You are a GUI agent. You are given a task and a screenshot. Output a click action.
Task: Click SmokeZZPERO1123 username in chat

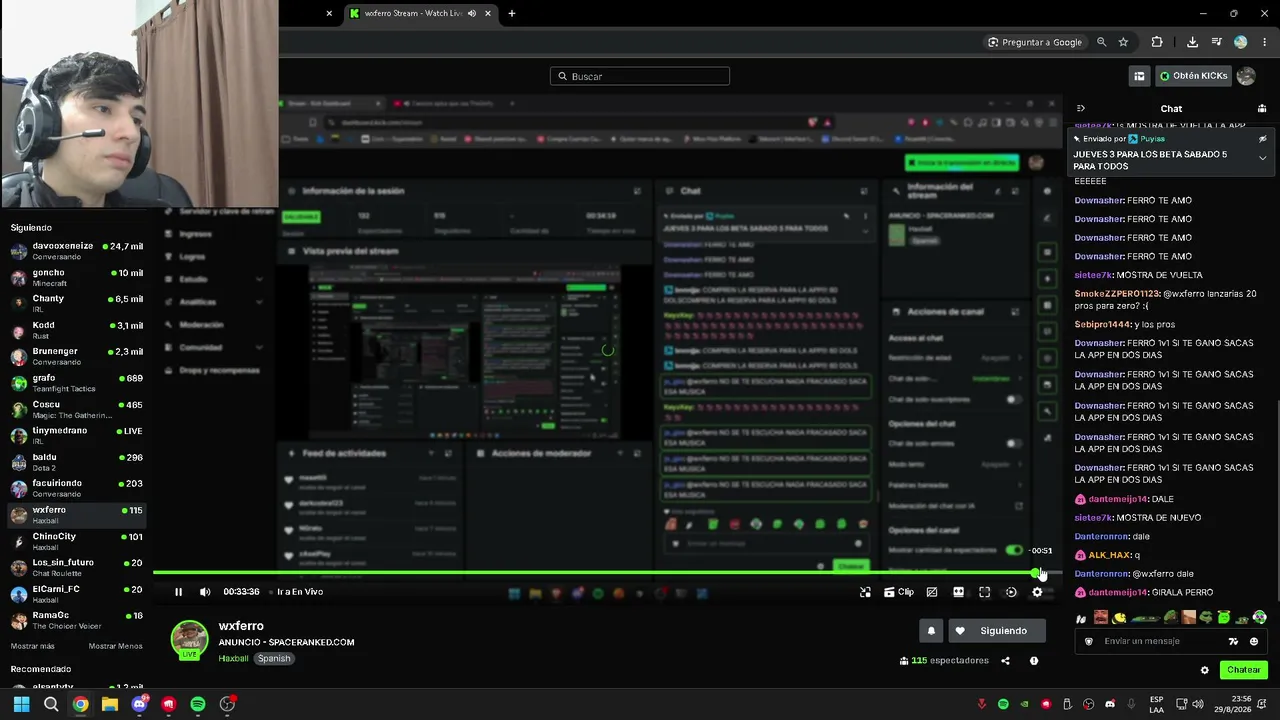pos(1117,294)
